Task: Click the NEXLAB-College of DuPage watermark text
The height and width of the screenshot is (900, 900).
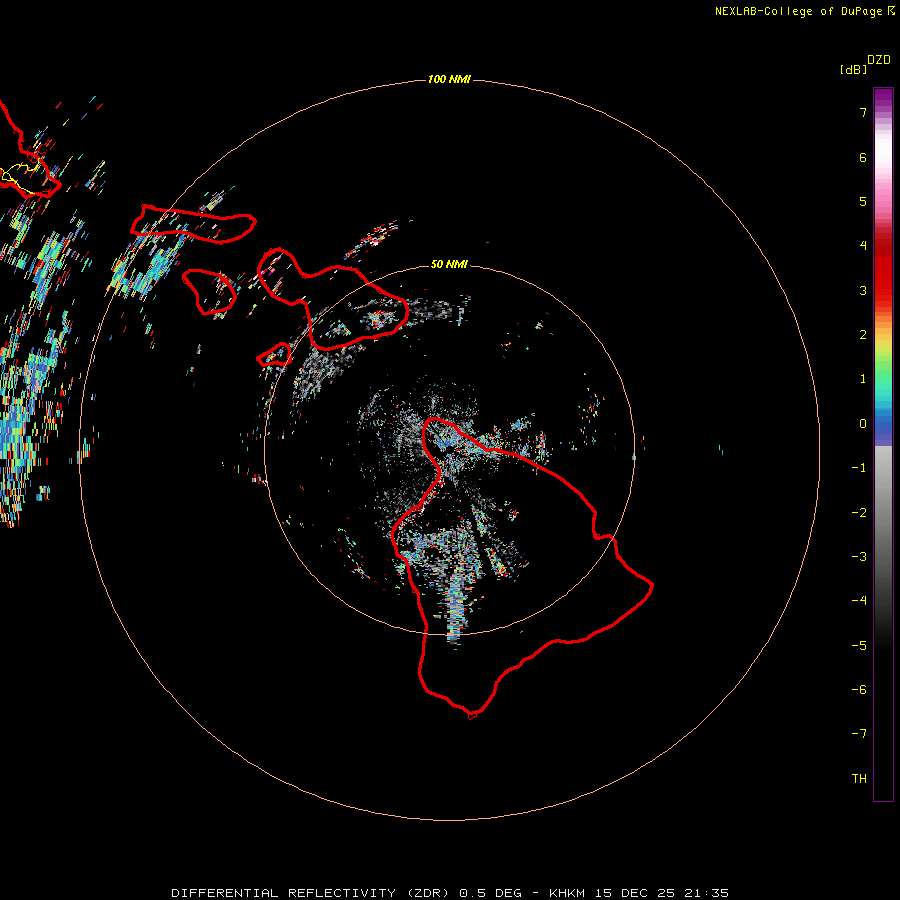Action: pyautogui.click(x=805, y=11)
